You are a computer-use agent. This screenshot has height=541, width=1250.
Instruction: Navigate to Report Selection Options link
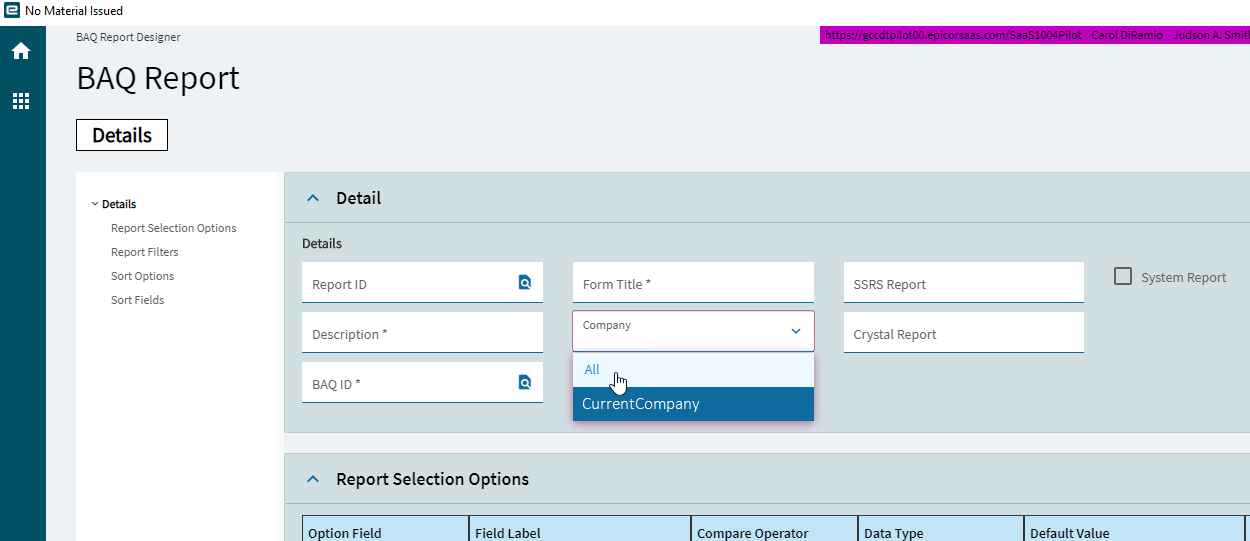173,228
